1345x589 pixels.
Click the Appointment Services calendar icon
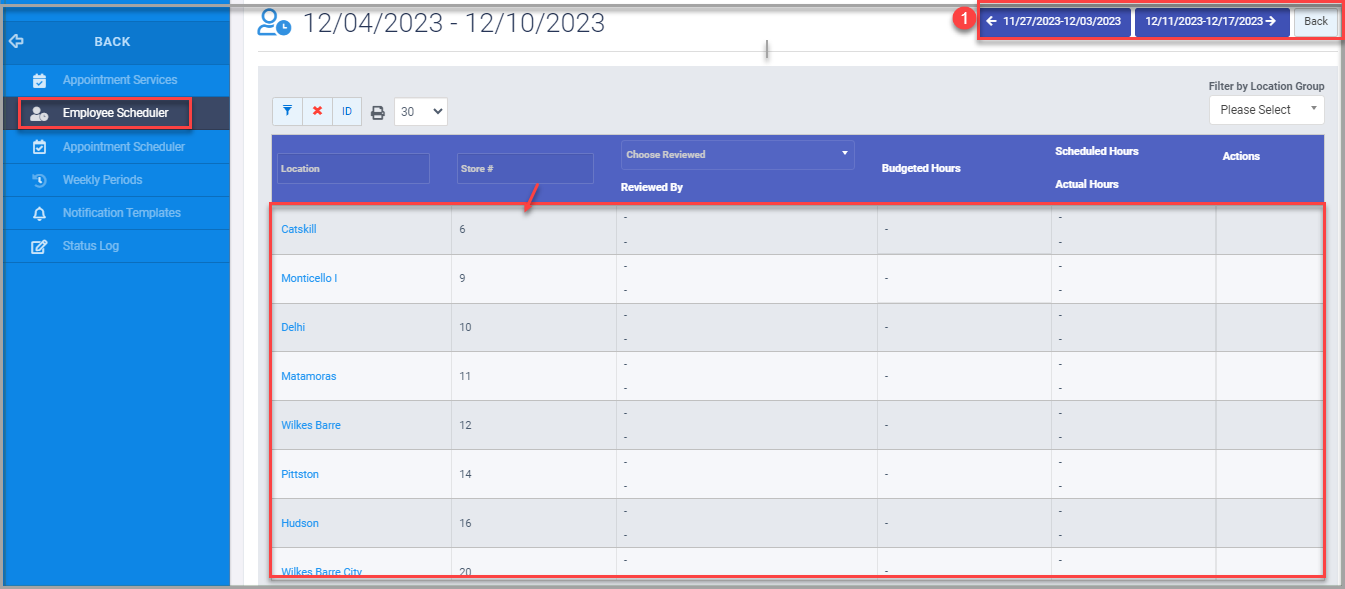pyautogui.click(x=38, y=80)
